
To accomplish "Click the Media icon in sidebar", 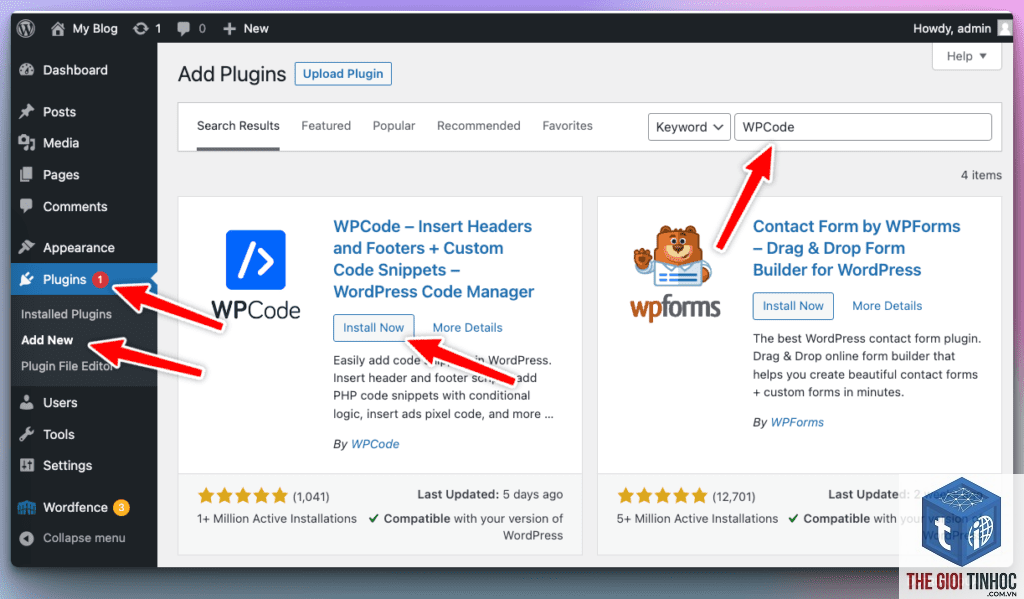I will [27, 142].
